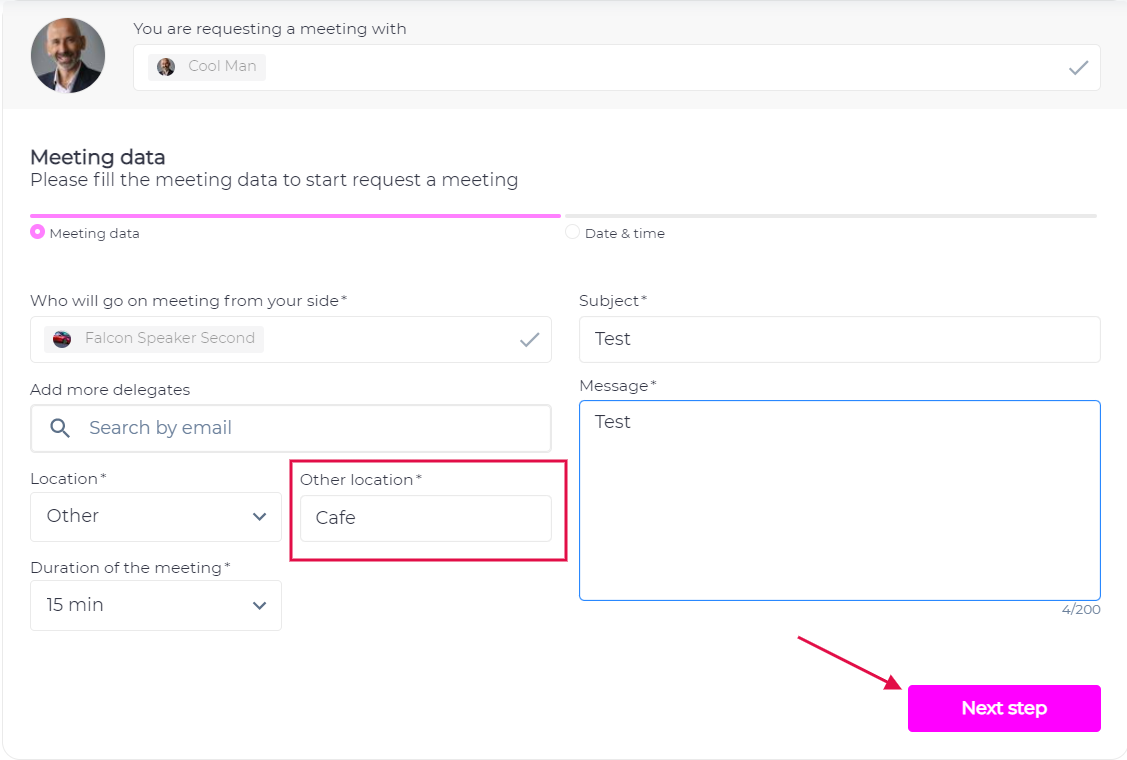Viewport: 1127px width, 760px height.
Task: Click the 'Location*' field label
Action: click(68, 479)
